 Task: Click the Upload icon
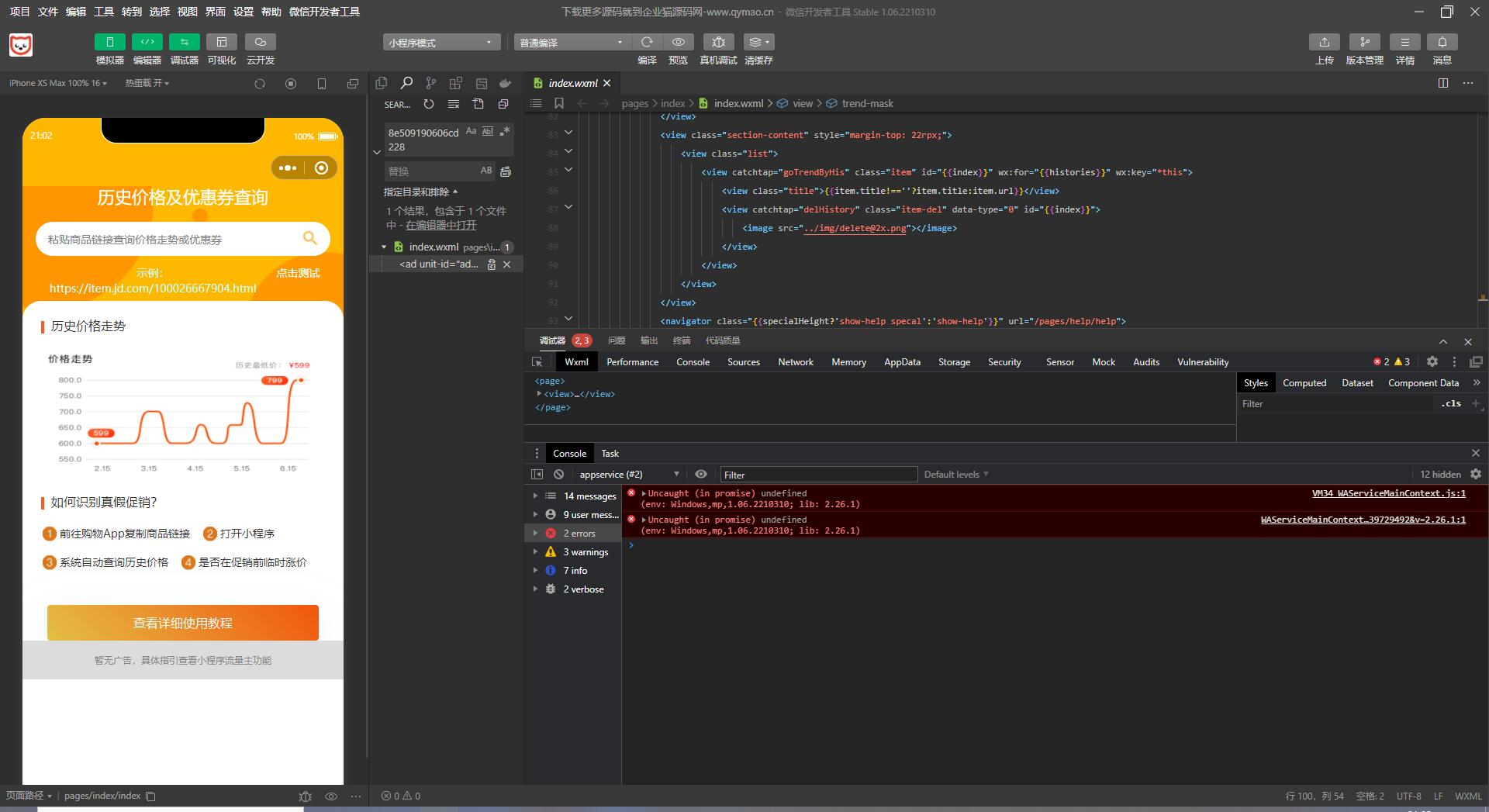coord(1324,42)
